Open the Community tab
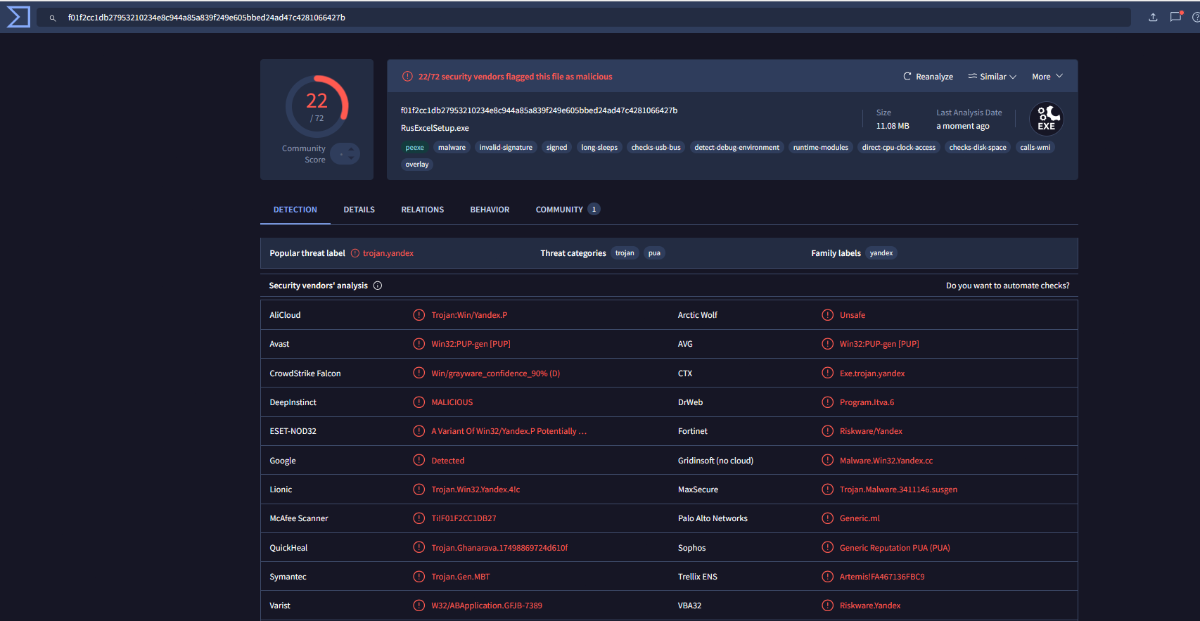 567,210
